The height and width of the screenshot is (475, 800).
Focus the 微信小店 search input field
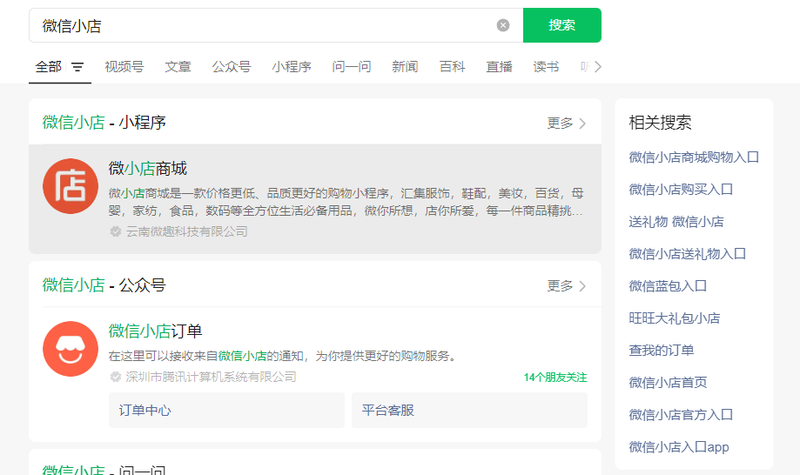pos(263,25)
